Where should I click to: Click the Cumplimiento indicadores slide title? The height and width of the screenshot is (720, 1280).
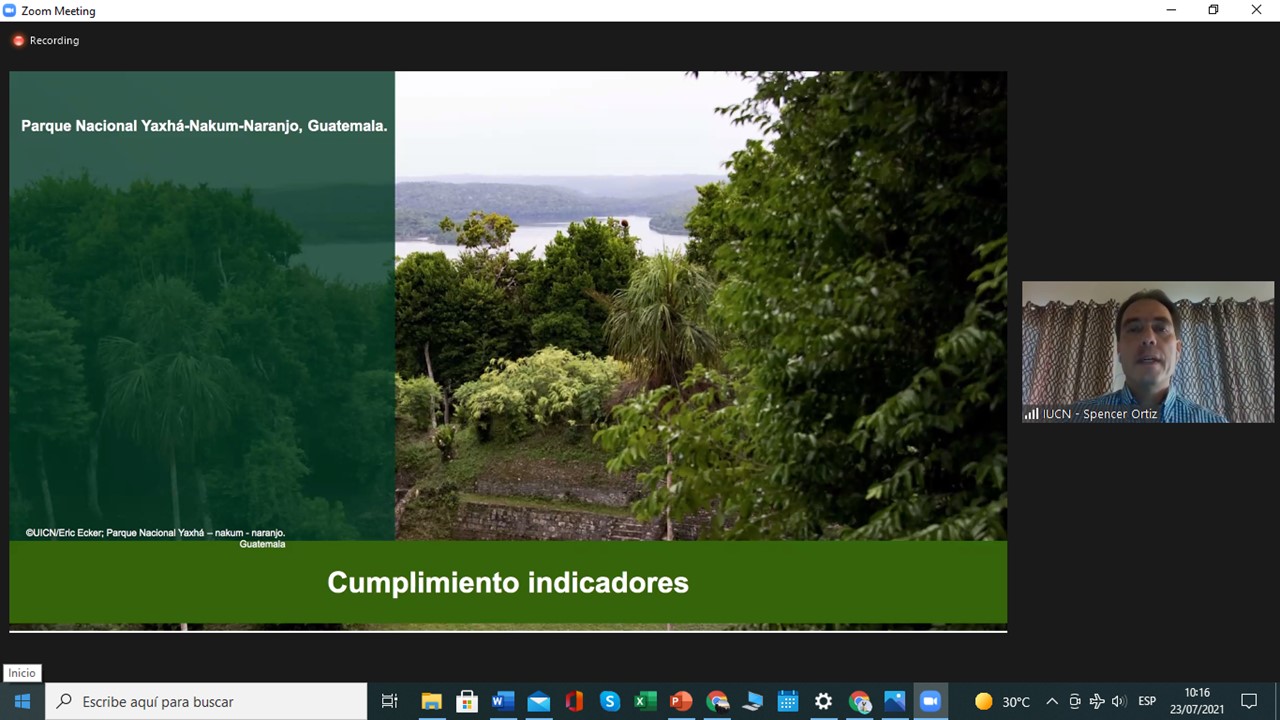(508, 582)
